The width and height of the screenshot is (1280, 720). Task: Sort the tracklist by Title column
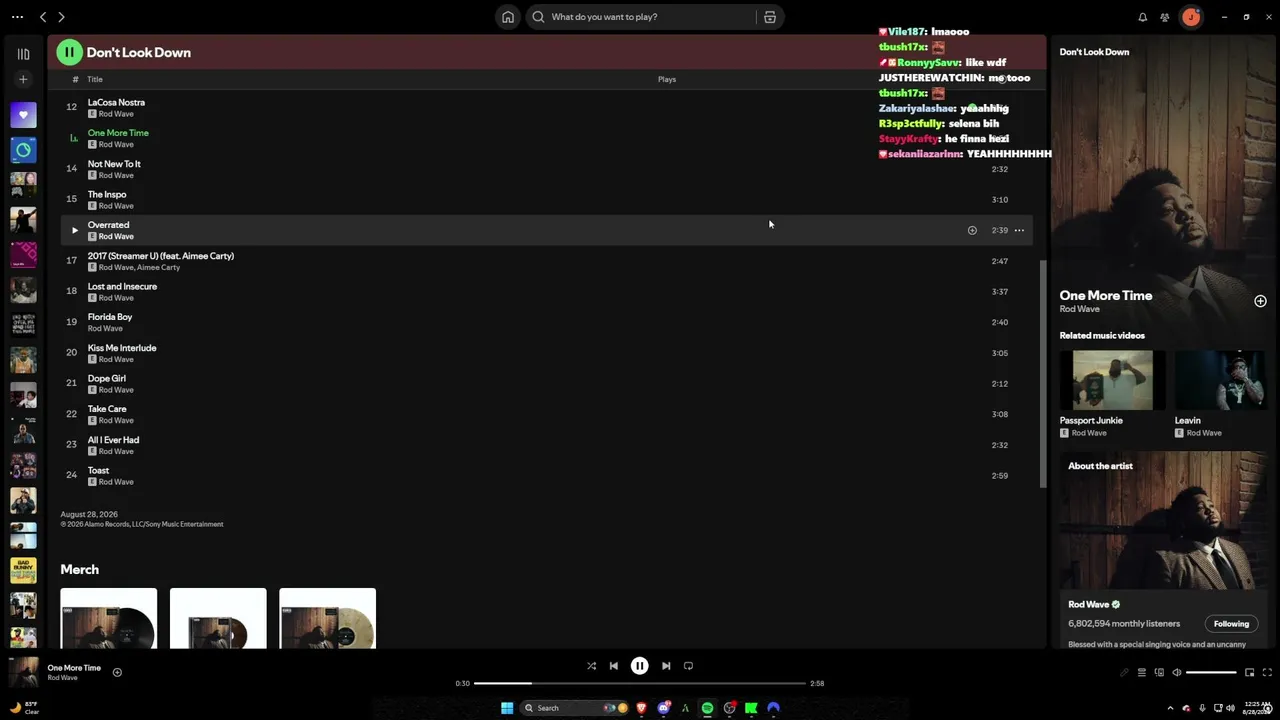click(95, 79)
